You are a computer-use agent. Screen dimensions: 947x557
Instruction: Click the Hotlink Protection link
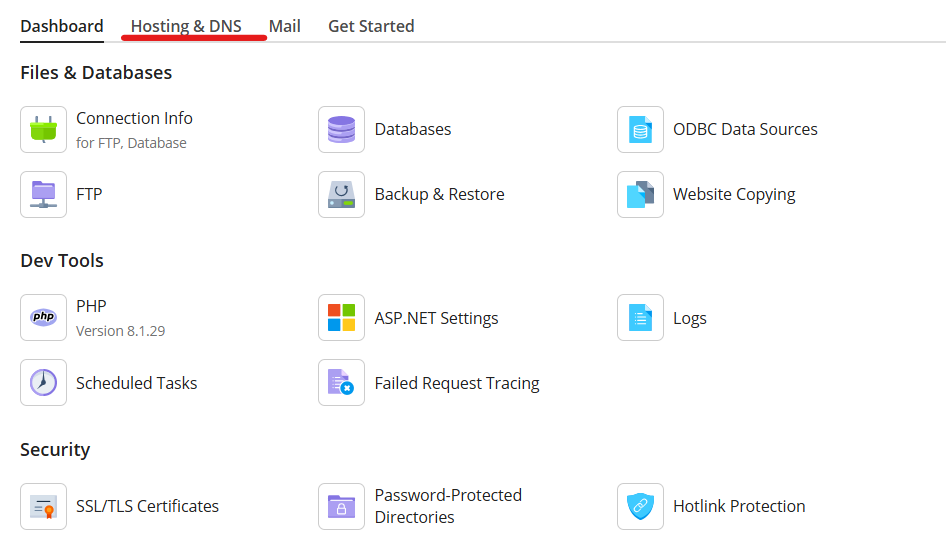coord(739,506)
